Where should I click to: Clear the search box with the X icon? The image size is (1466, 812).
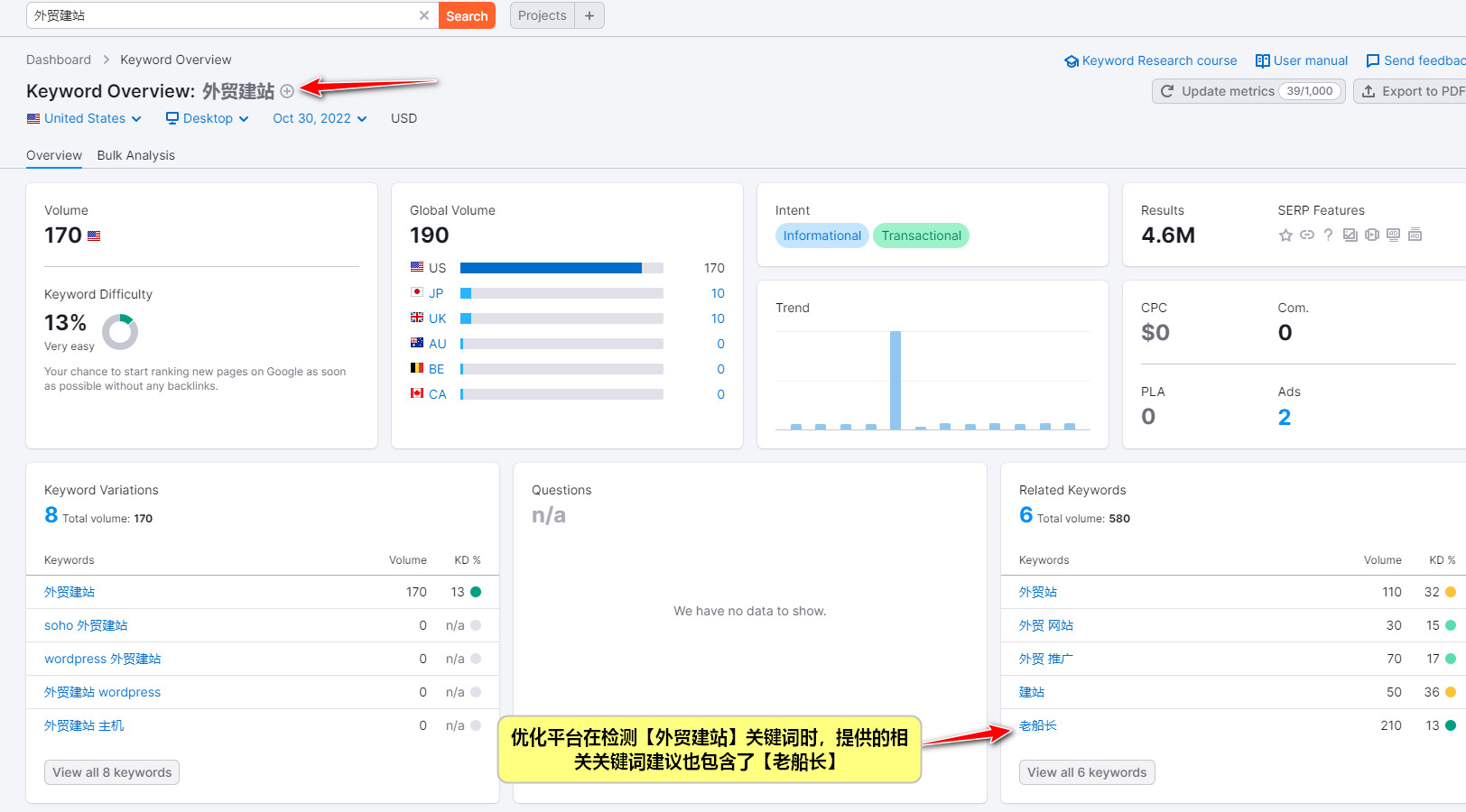[424, 15]
